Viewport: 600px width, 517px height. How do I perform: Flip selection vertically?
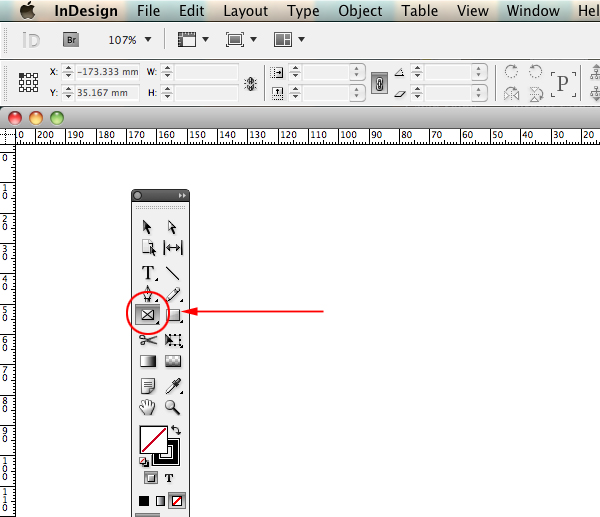pyautogui.click(x=536, y=94)
